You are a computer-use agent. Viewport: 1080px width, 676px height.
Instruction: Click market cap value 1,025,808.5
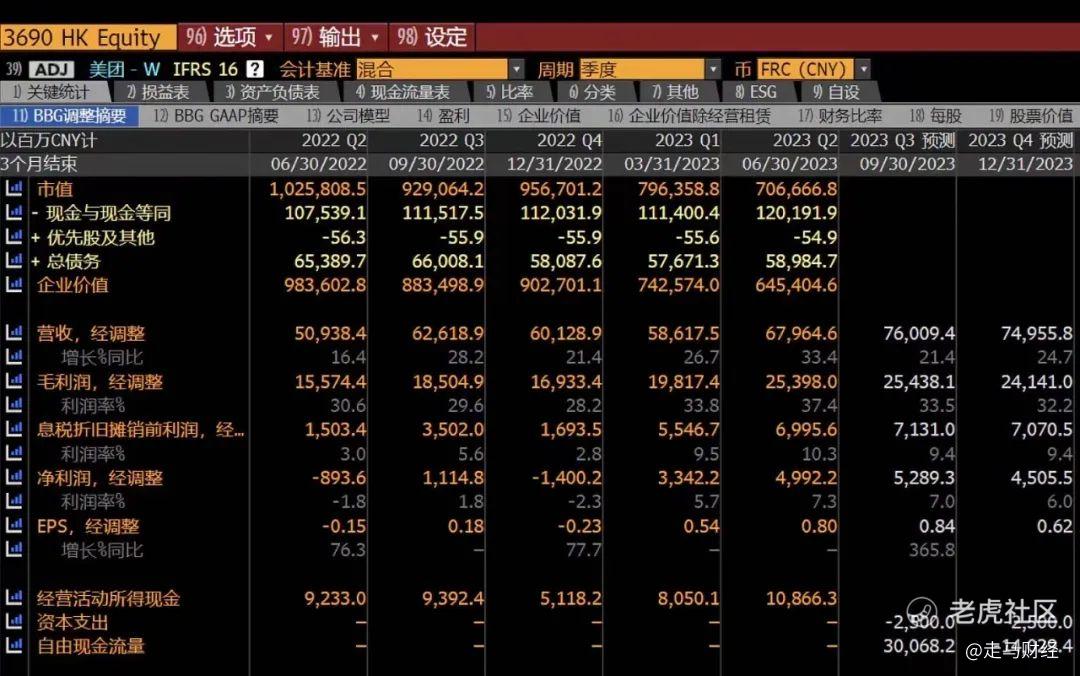[318, 189]
